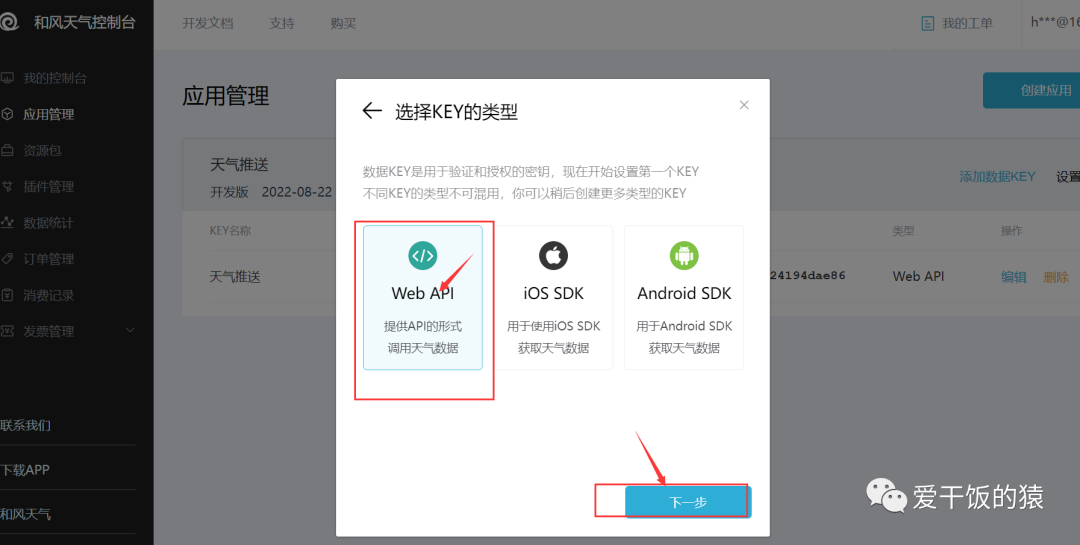The width and height of the screenshot is (1080, 545).
Task: Click the 数据统计 chart icon
Action: coord(7,222)
